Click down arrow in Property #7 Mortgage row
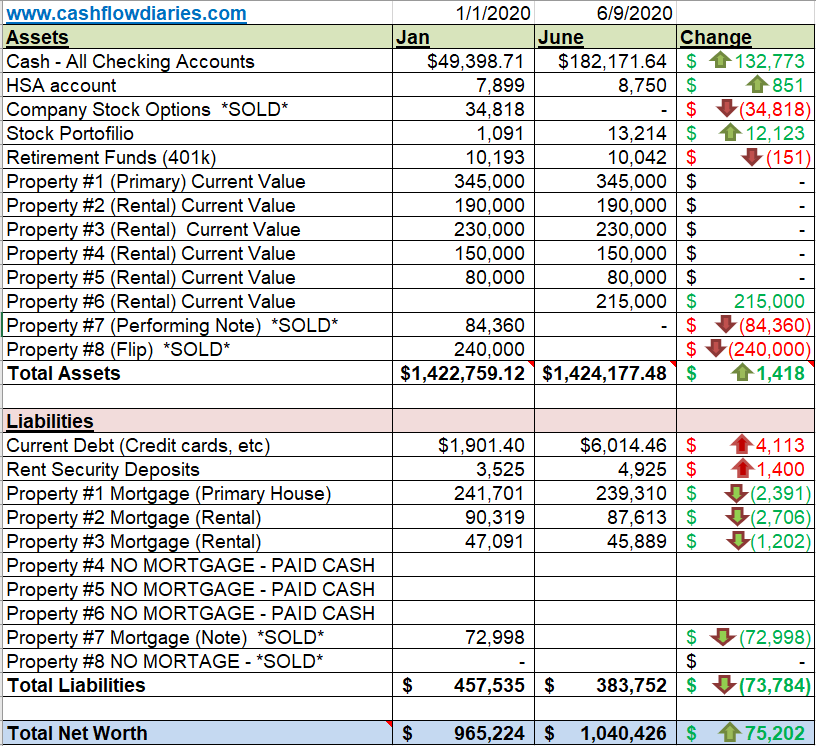This screenshot has width=816, height=746. coord(722,636)
